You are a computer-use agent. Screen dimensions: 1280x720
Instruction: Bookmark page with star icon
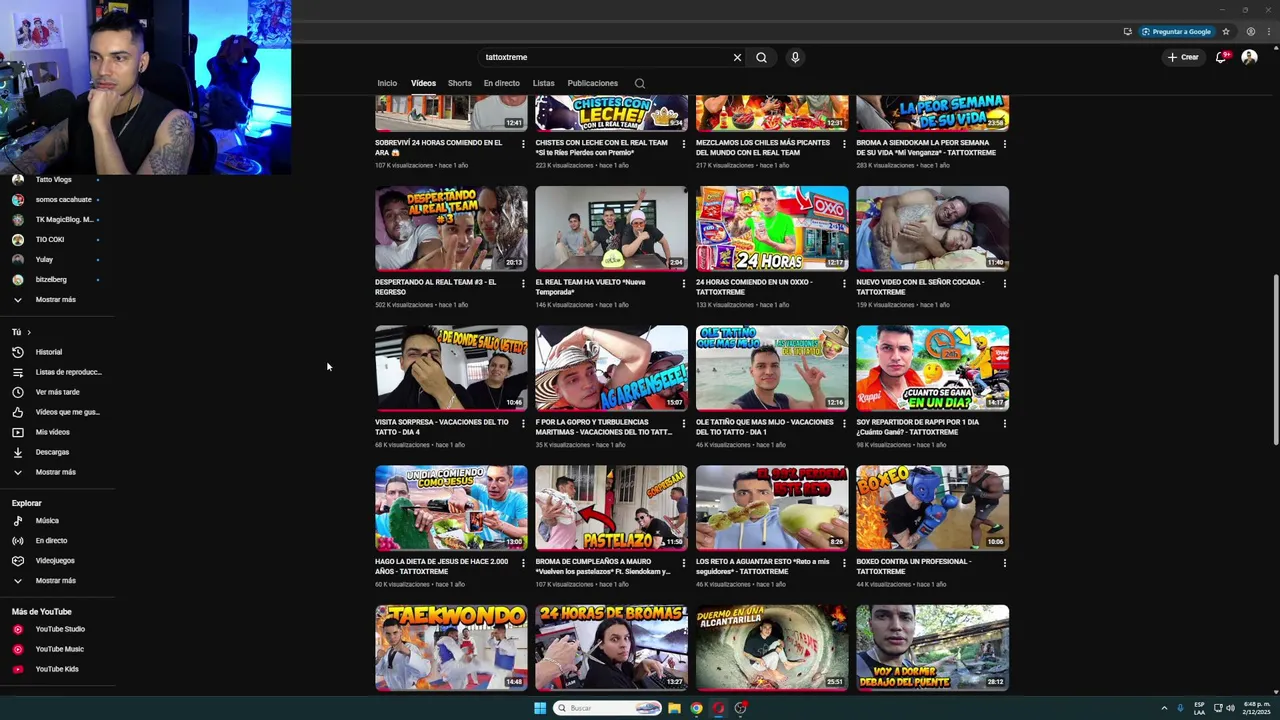click(x=1226, y=31)
